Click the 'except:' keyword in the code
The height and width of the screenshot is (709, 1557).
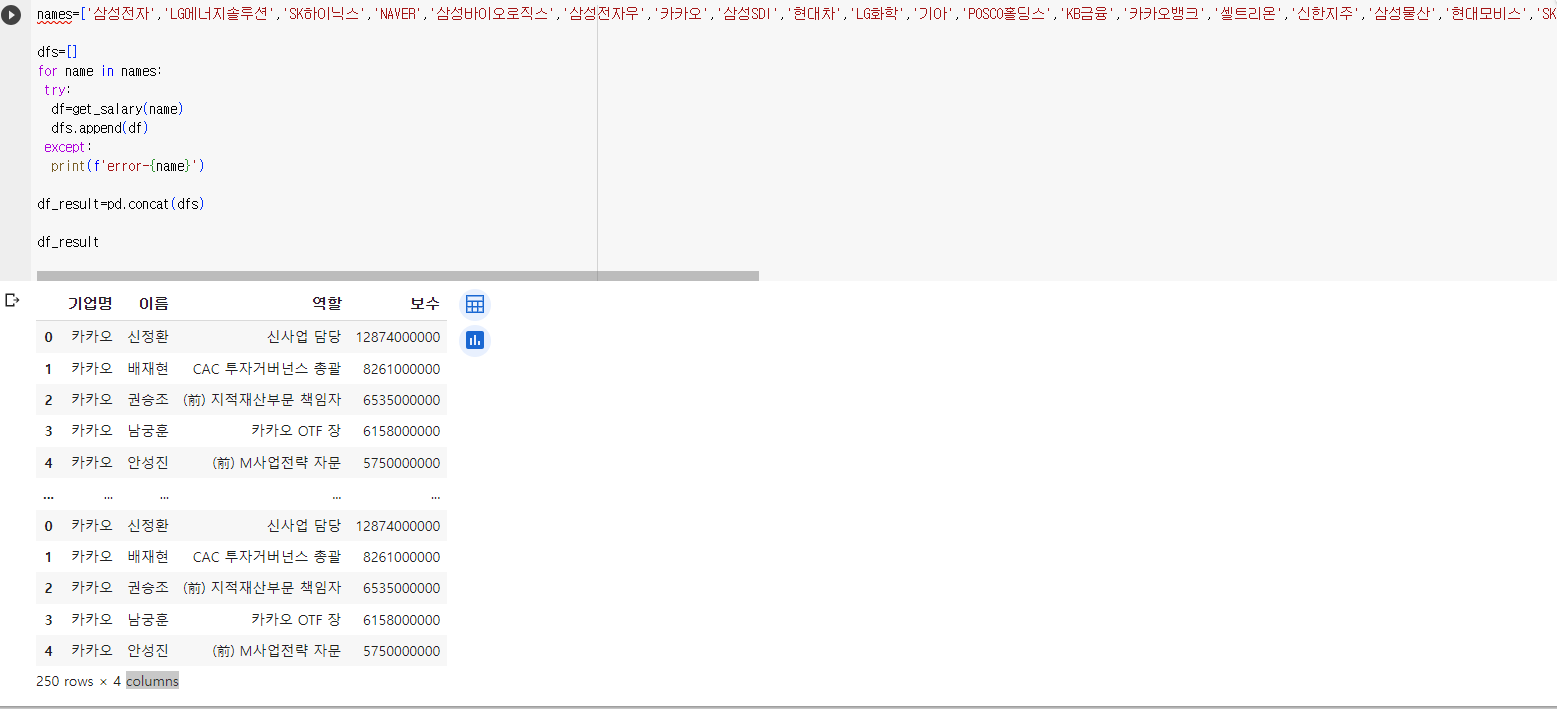pos(68,147)
